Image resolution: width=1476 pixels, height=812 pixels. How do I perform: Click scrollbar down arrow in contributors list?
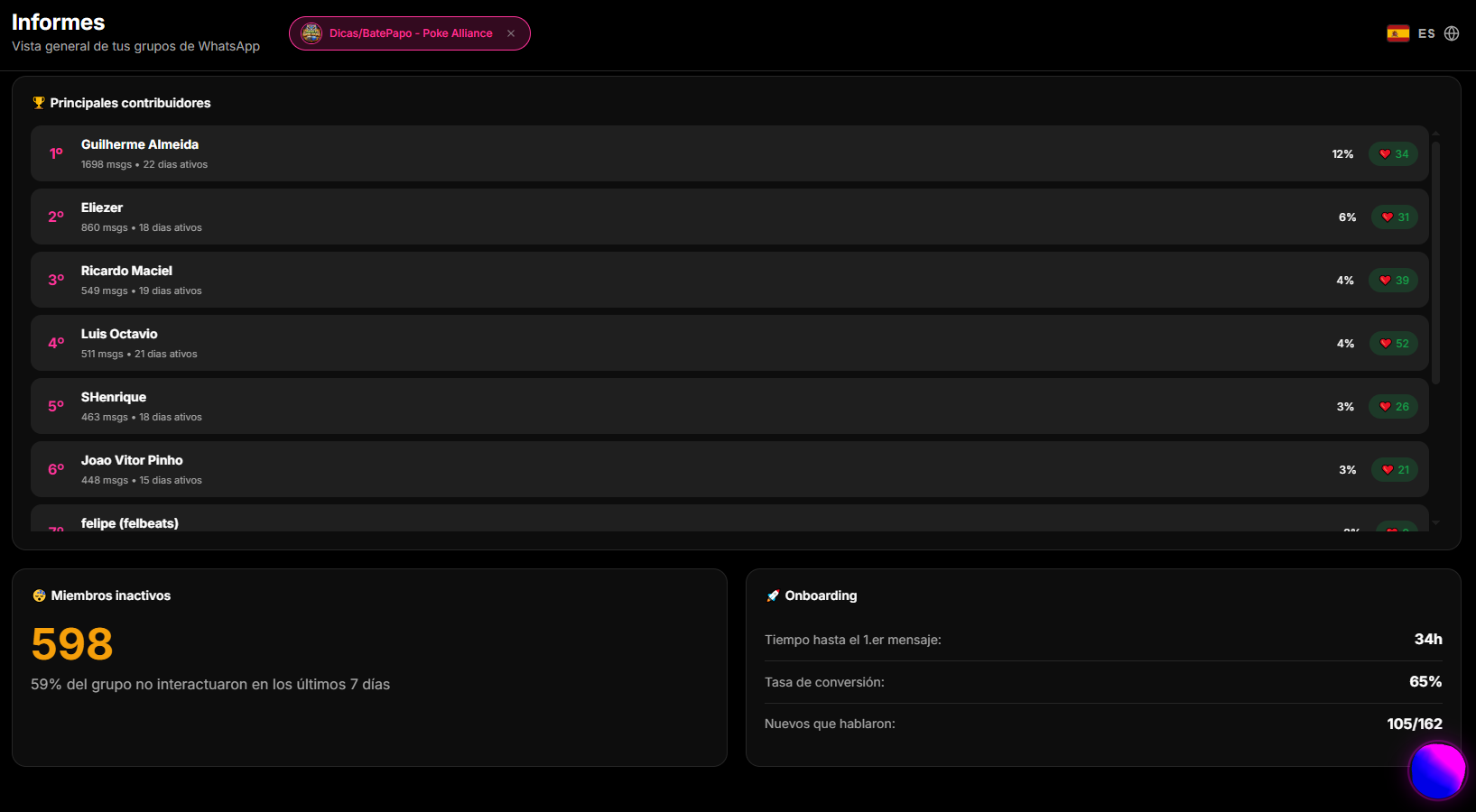point(1435,522)
